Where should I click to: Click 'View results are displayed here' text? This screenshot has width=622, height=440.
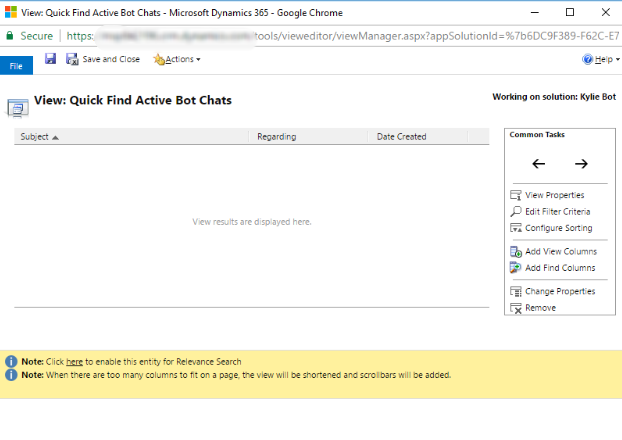(252, 222)
